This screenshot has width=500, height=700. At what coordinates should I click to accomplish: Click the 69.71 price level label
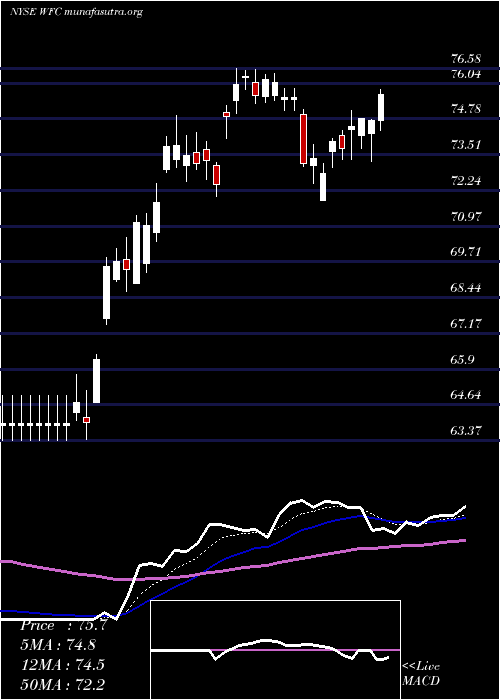tap(466, 252)
